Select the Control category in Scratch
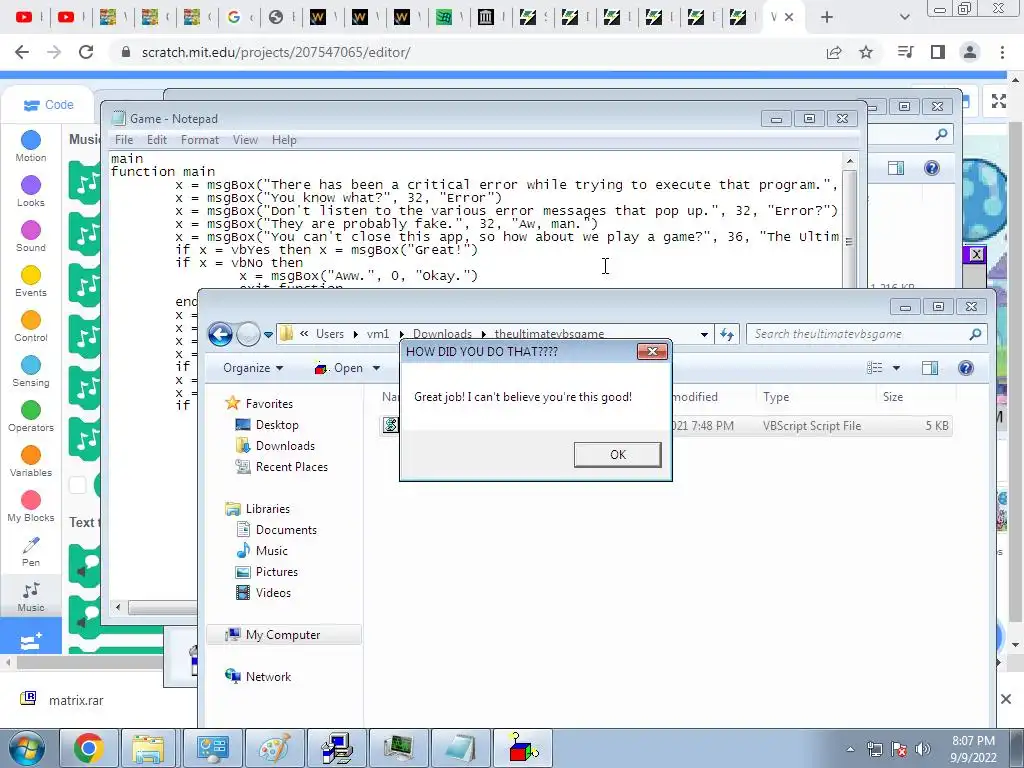Image resolution: width=1024 pixels, height=768 pixels. click(31, 327)
